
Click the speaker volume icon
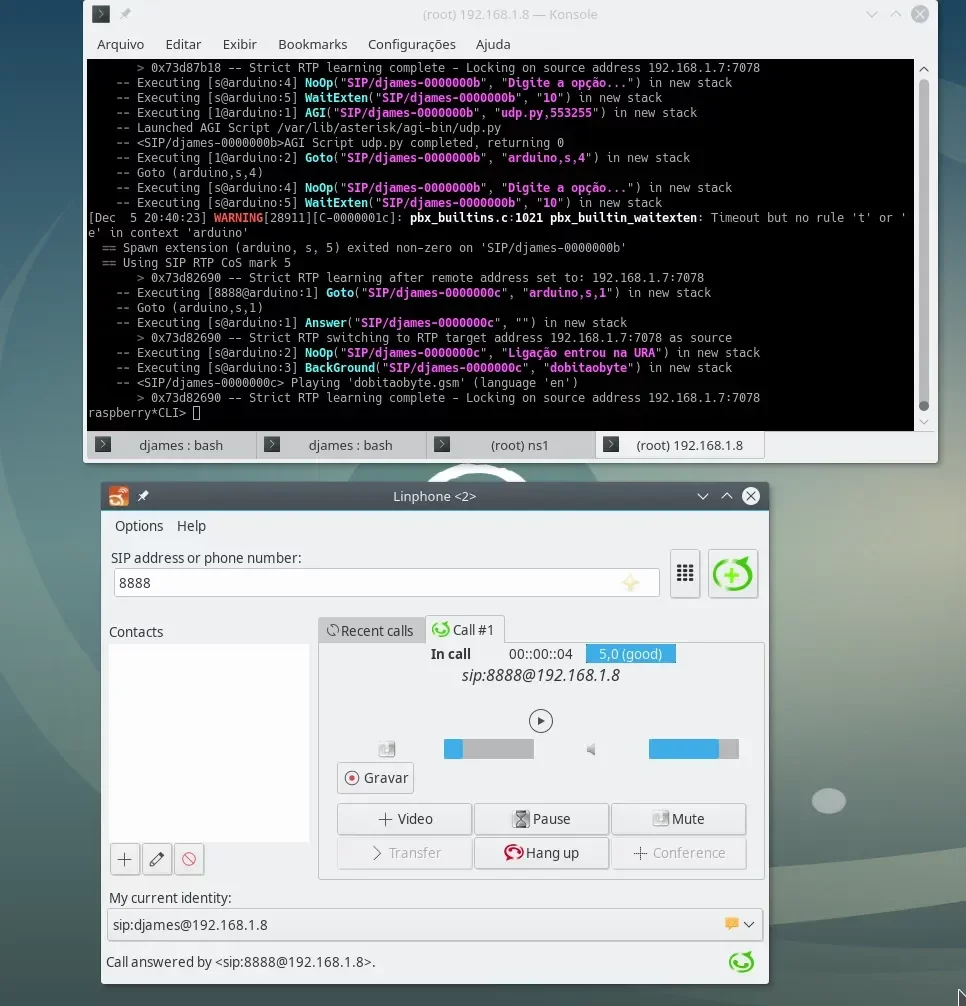[591, 749]
